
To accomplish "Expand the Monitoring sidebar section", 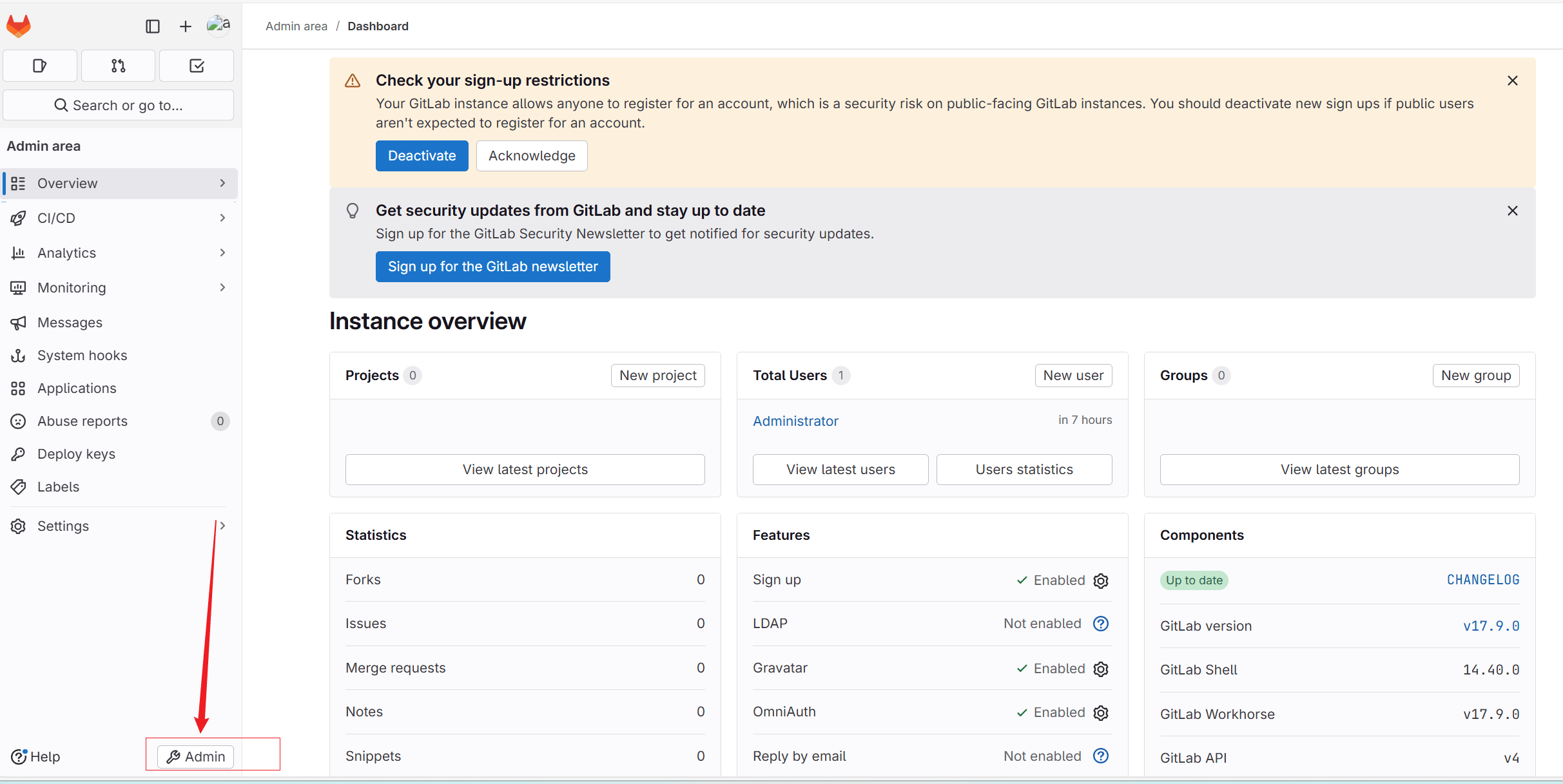I will pyautogui.click(x=121, y=288).
